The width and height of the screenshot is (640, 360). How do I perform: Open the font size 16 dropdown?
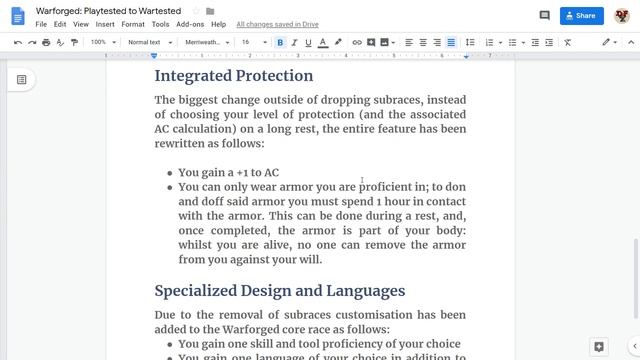(254, 42)
